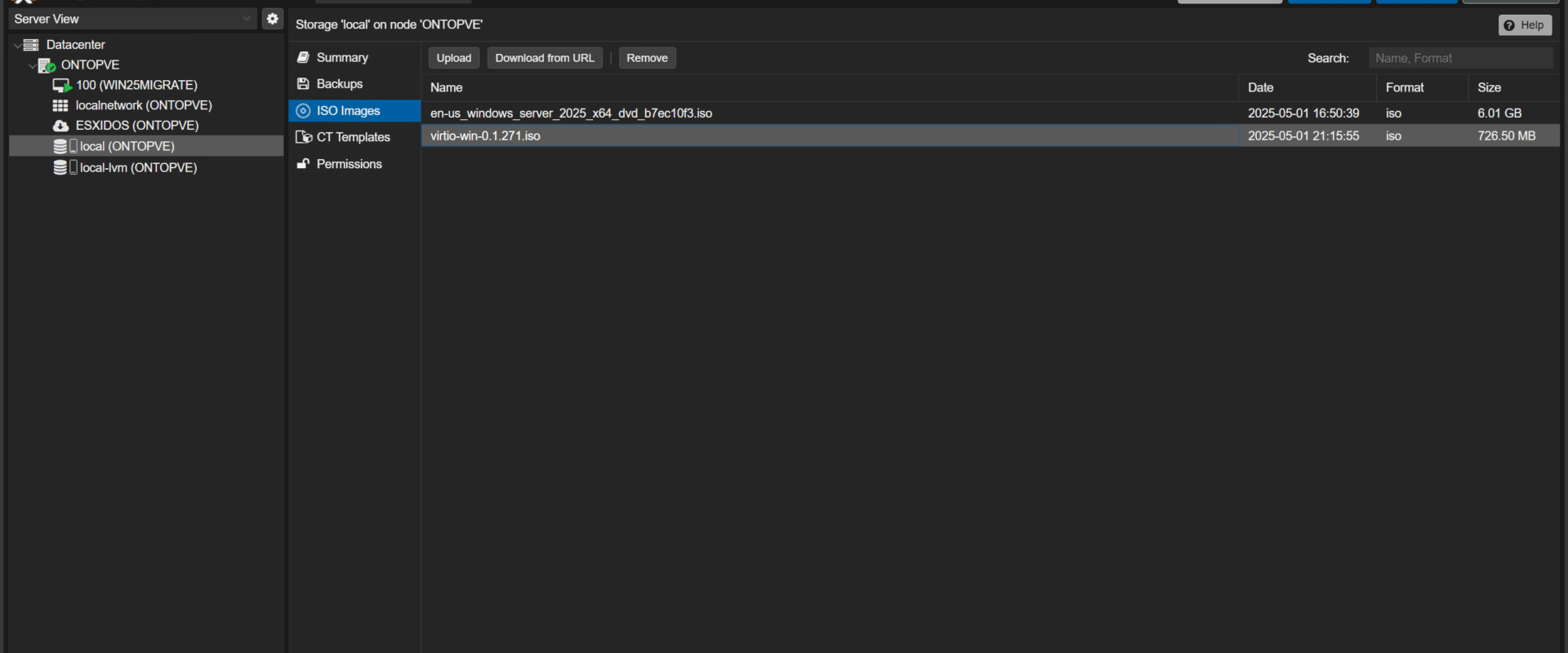1568x653 pixels.
Task: Select 100 (WIN25MIGRATE) virtual machine
Action: (136, 85)
